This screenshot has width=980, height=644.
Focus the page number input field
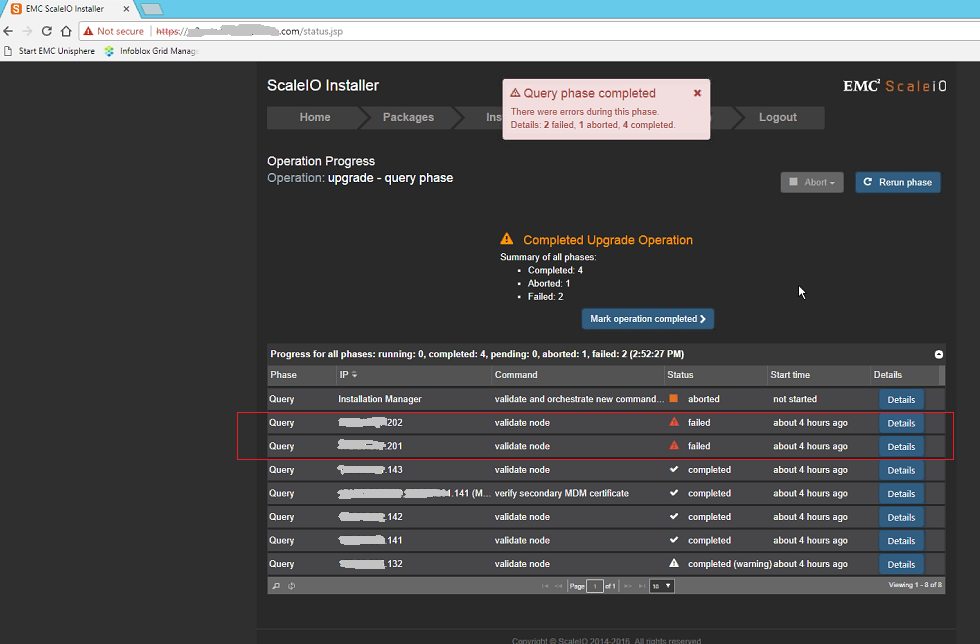(595, 586)
